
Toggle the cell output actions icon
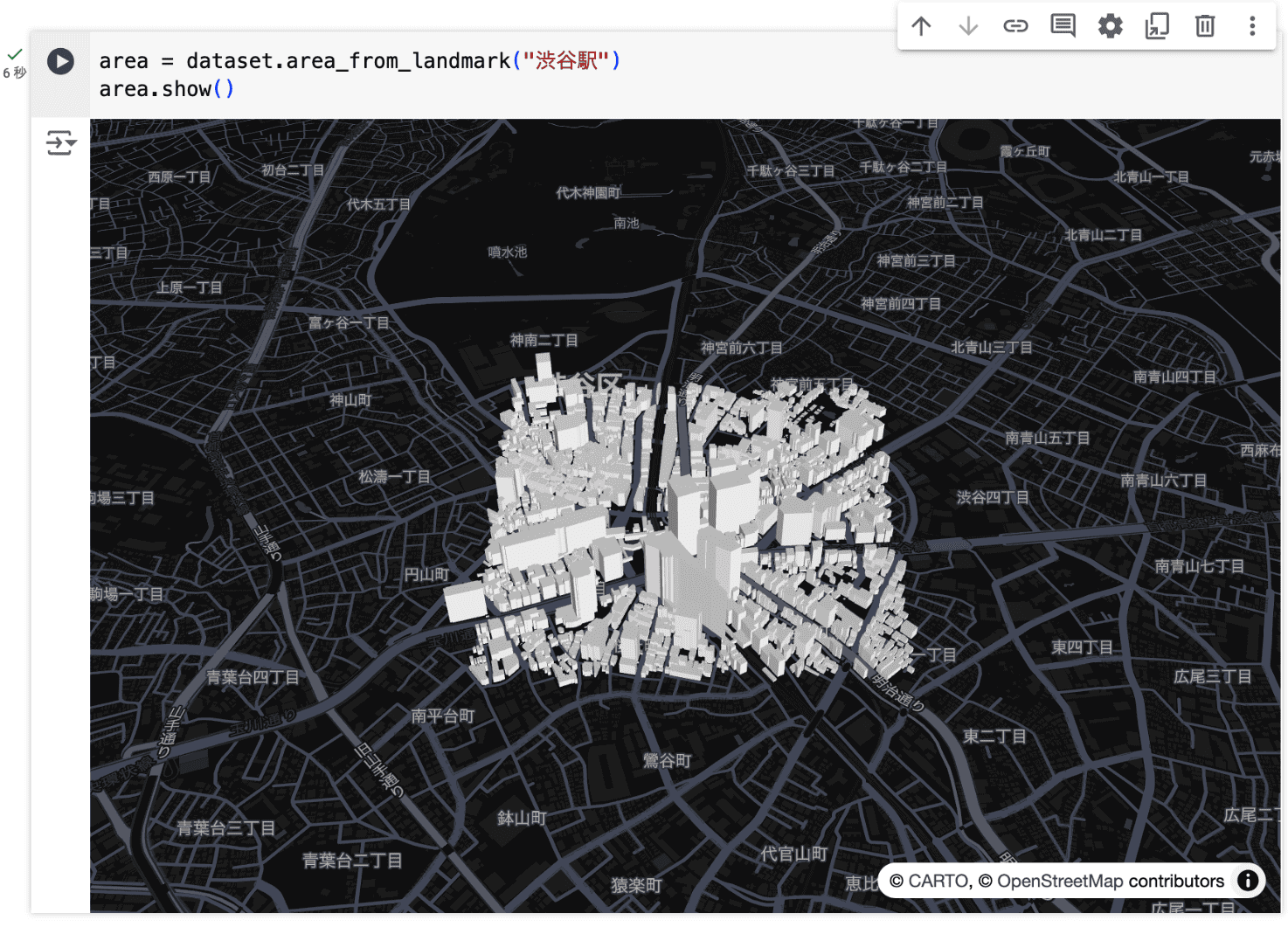[60, 142]
